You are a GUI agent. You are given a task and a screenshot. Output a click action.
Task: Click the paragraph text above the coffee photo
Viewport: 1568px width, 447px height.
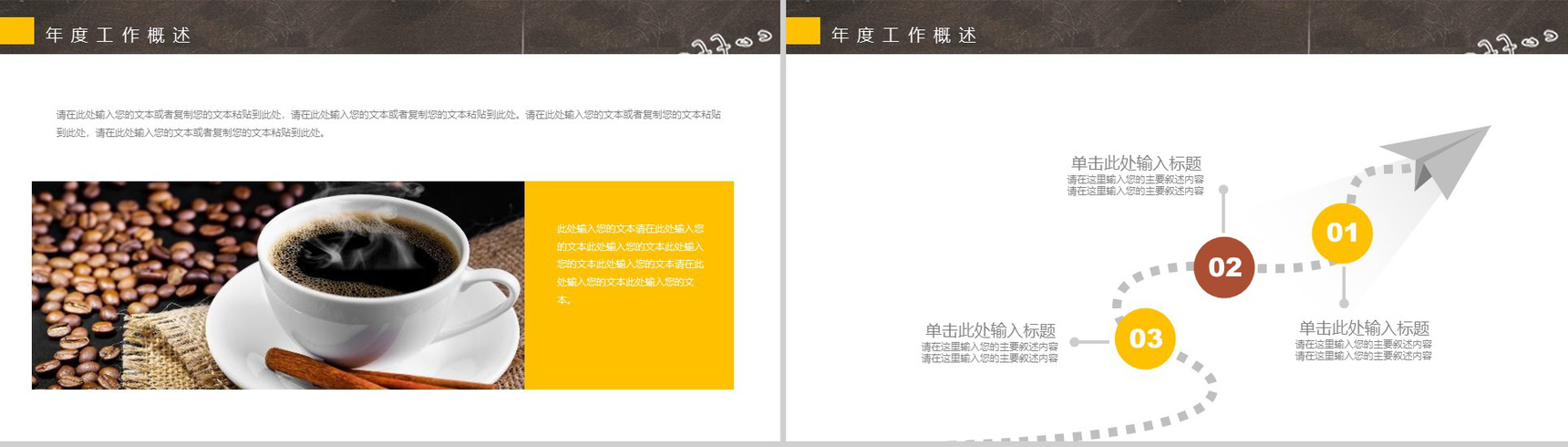[x=388, y=123]
